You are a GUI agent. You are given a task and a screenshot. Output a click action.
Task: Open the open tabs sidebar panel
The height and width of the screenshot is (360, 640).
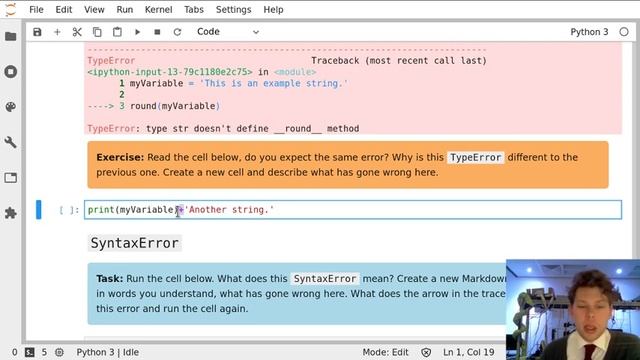click(11, 178)
